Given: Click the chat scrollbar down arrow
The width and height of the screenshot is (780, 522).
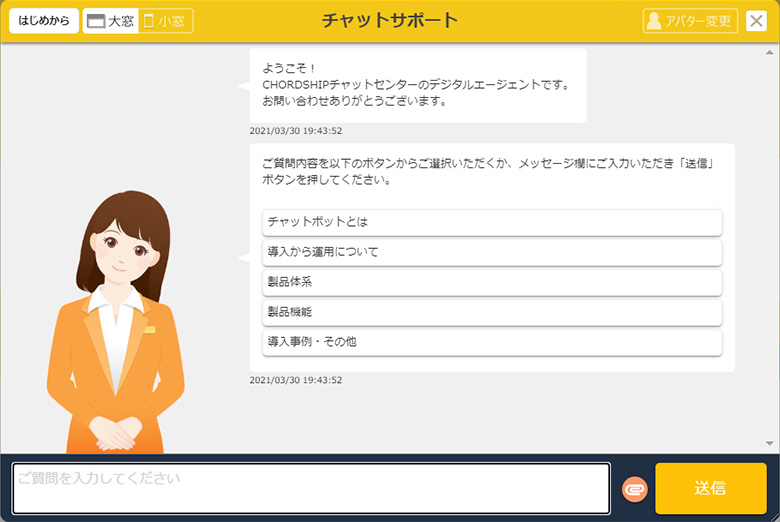Looking at the screenshot, I should (770, 442).
